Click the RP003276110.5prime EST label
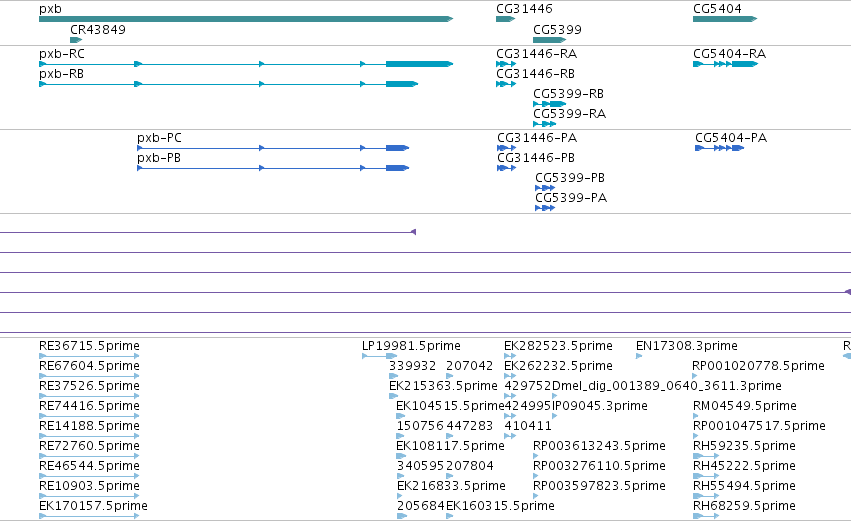Image resolution: width=851 pixels, height=521 pixels. click(x=599, y=466)
